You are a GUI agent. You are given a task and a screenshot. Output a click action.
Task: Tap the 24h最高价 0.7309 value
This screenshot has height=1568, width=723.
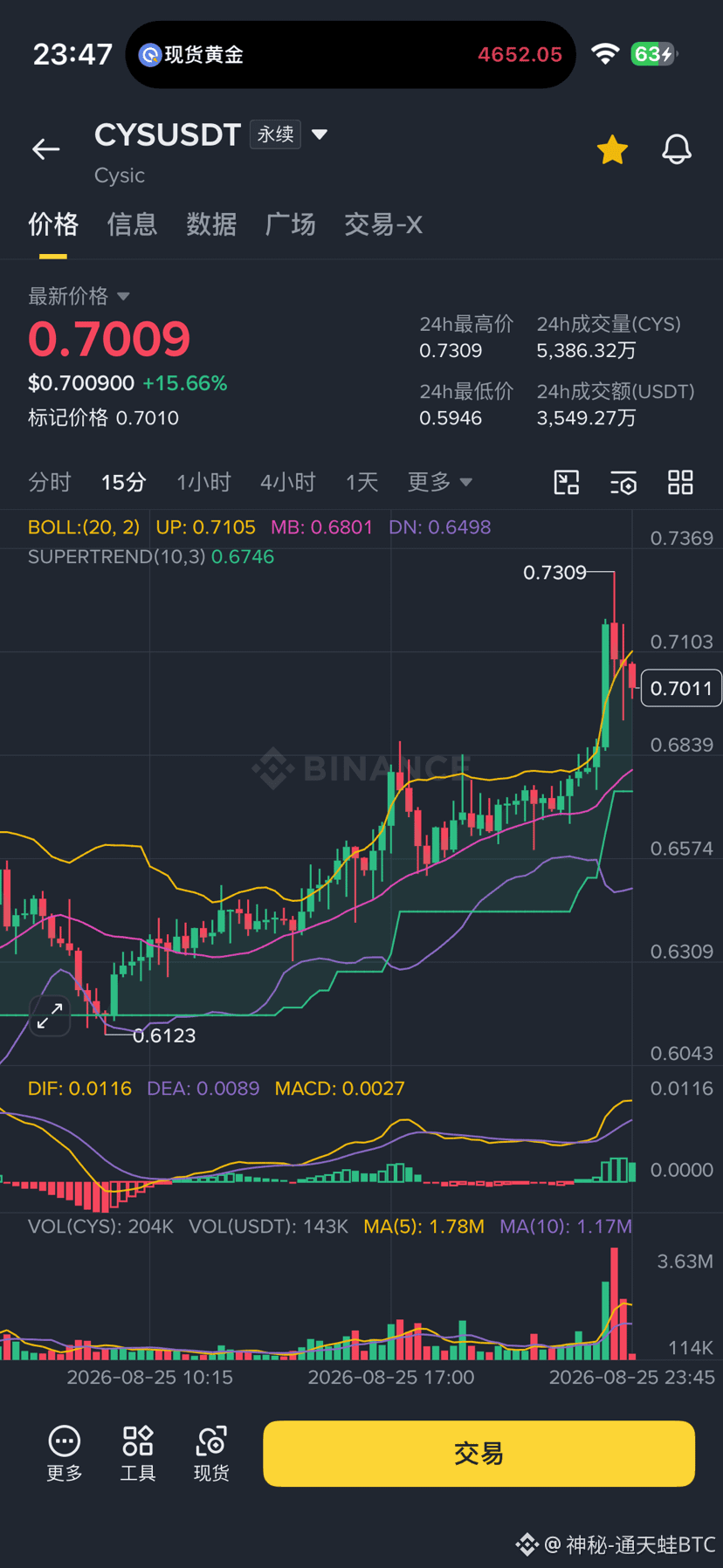451,351
